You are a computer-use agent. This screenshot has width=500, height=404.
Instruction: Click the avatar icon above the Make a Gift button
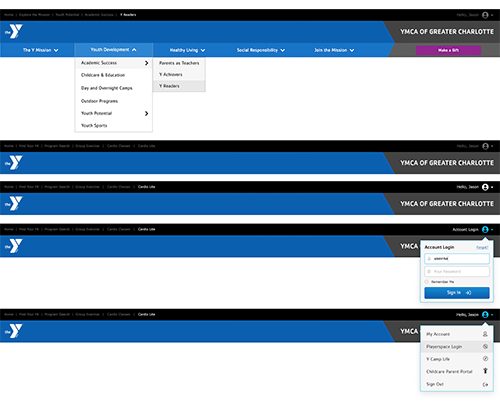(485, 15)
